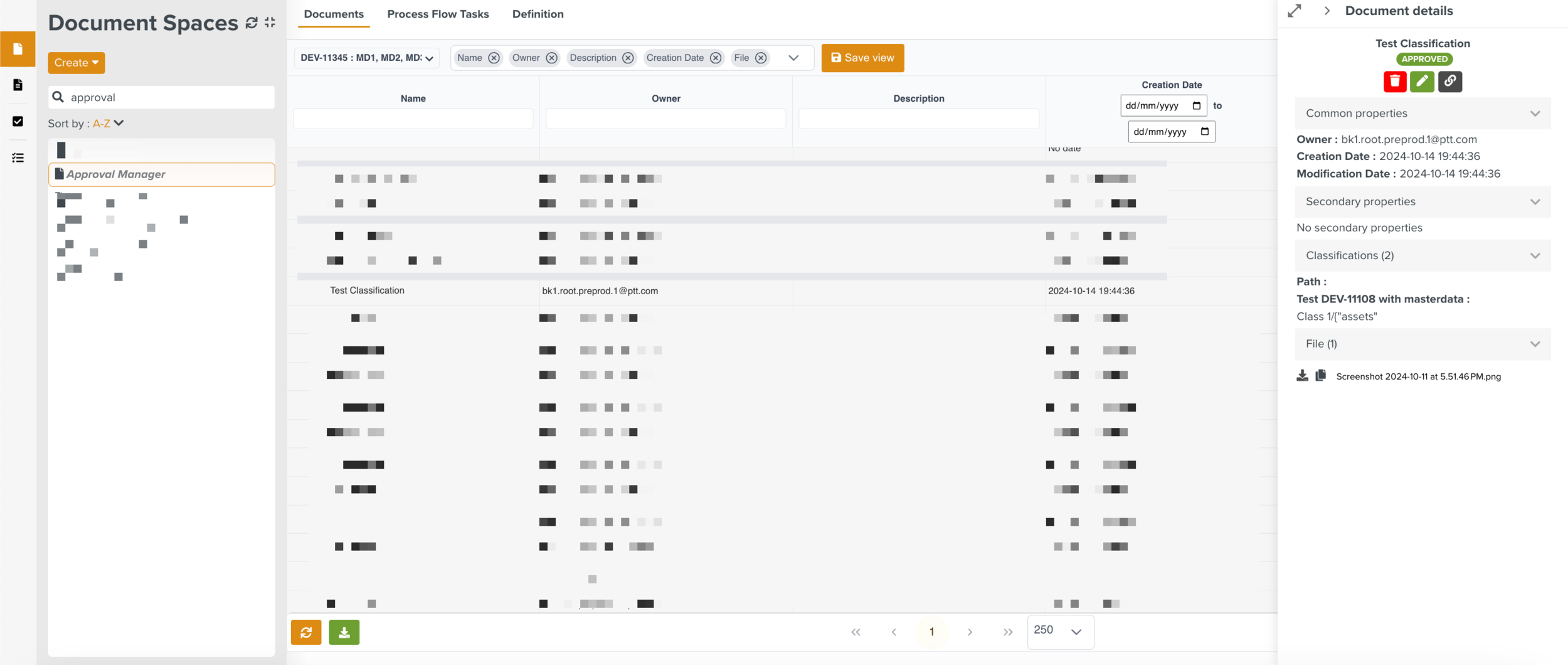Viewport: 1568px width, 665px height.
Task: Delete the document with red trash button
Action: 1395,82
